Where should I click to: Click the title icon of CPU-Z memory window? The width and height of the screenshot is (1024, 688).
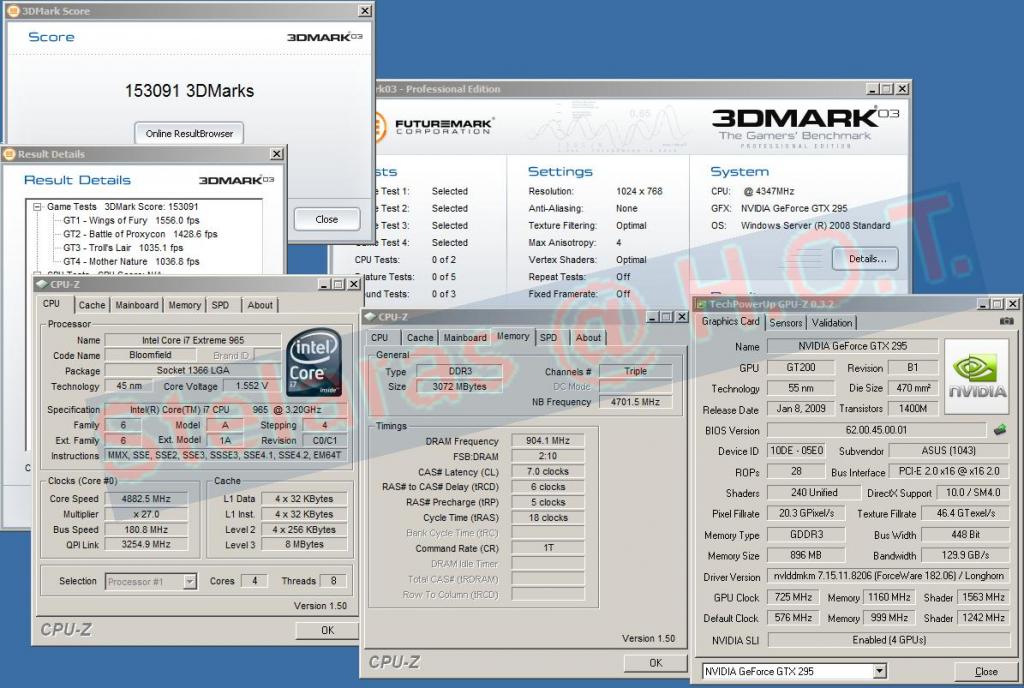pyautogui.click(x=370, y=317)
